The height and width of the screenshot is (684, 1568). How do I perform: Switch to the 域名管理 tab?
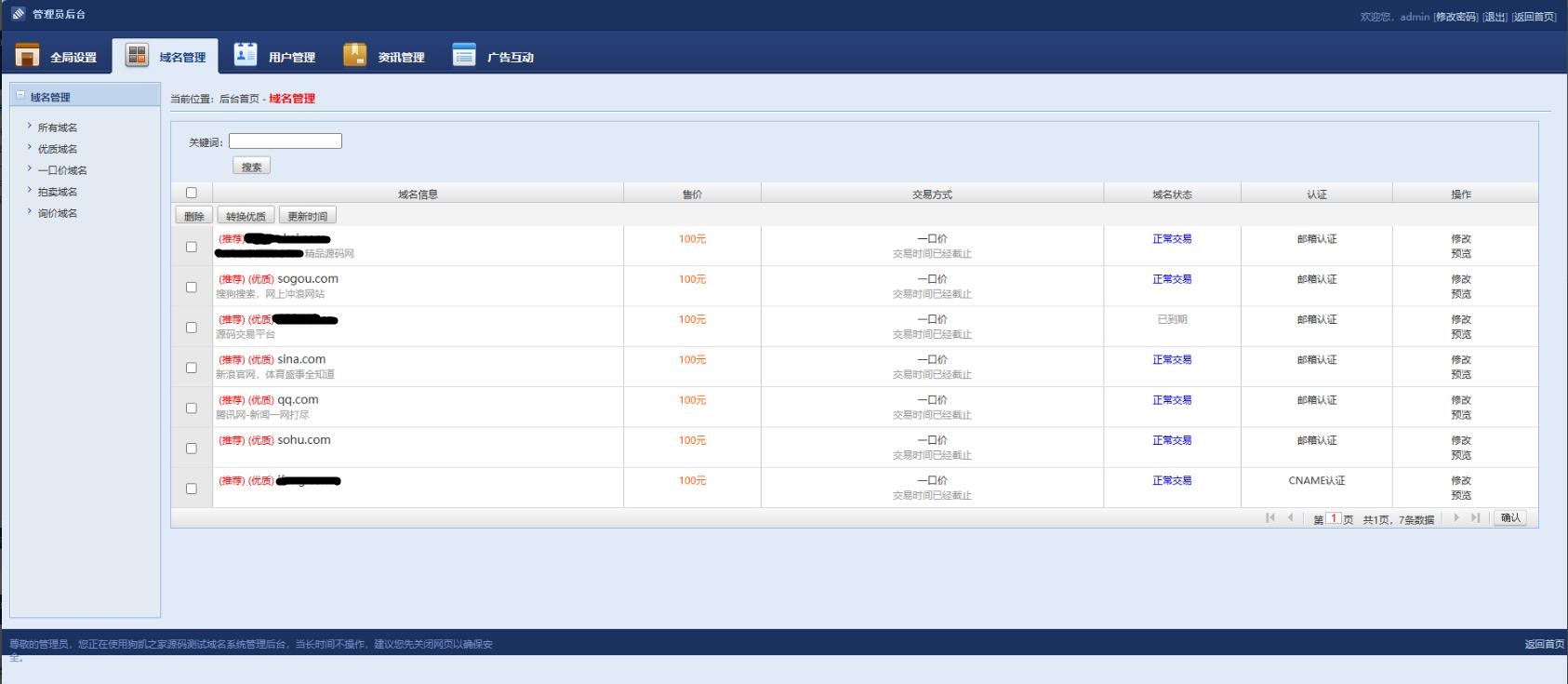click(166, 57)
